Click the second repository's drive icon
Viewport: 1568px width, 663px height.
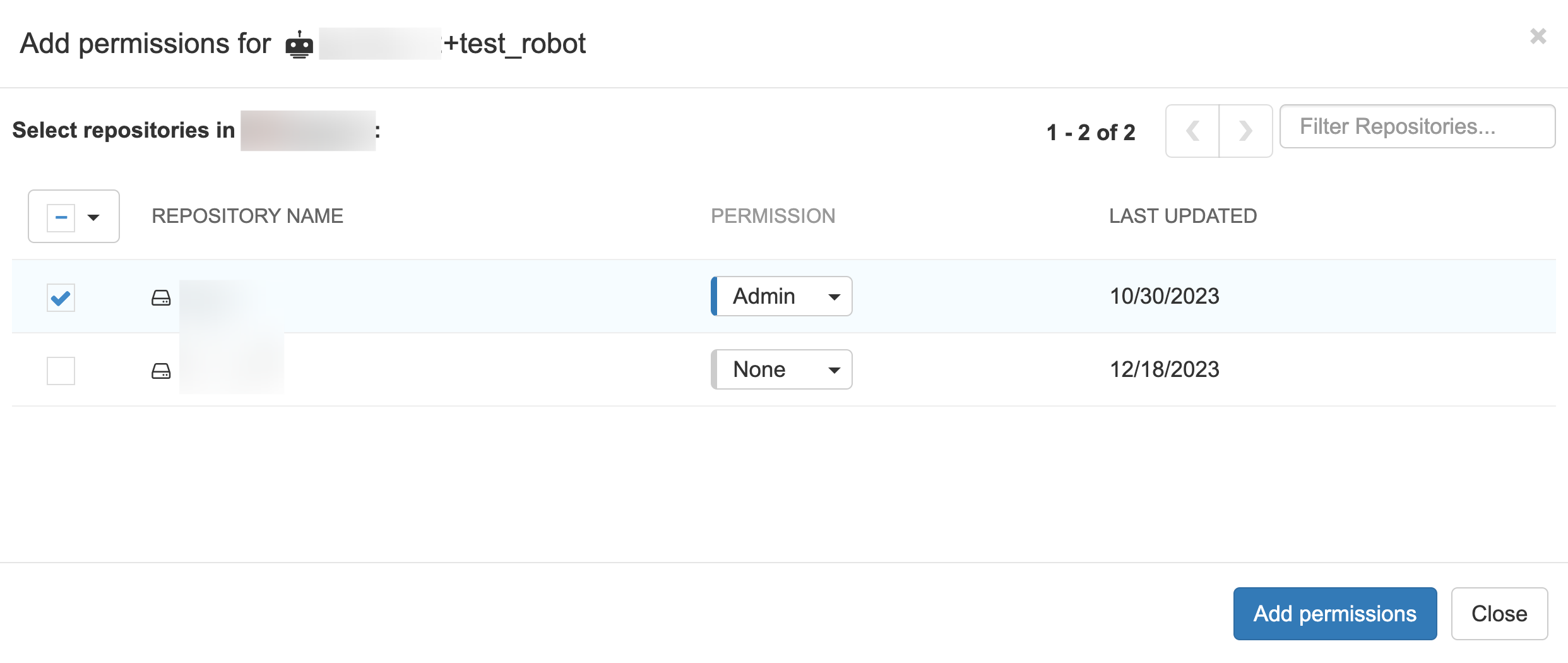pos(161,371)
